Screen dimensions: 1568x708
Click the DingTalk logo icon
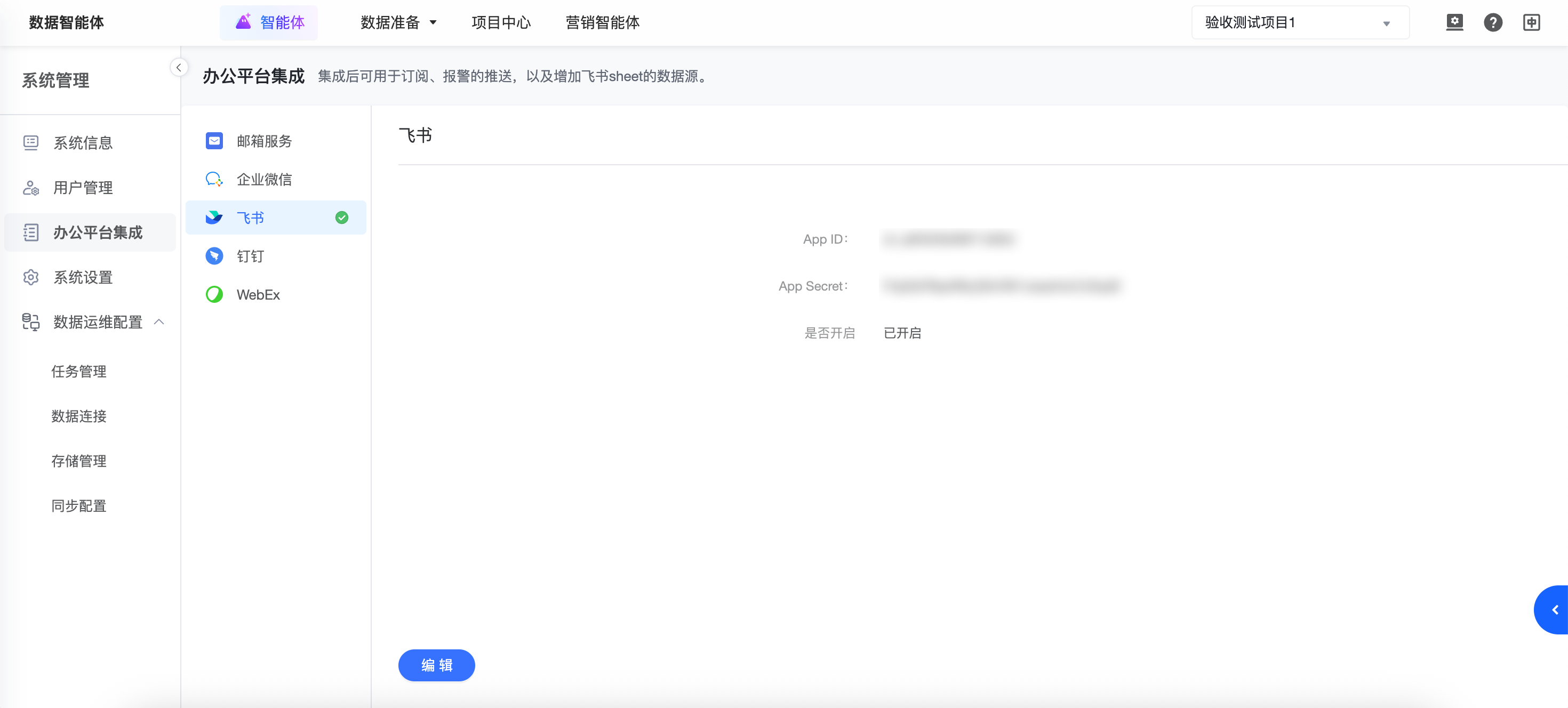tap(214, 256)
